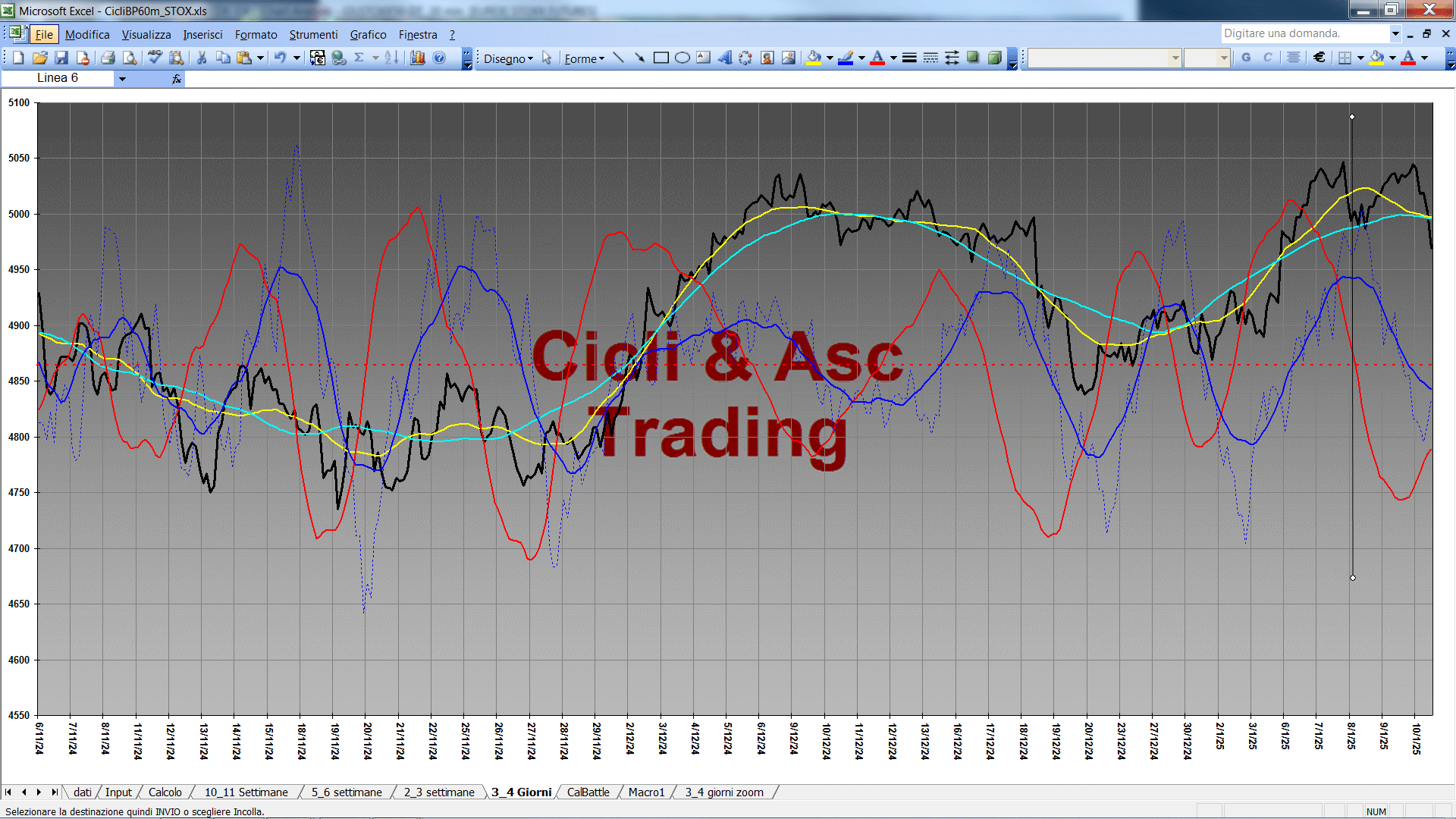Switch to the dati sheet tab

click(x=83, y=792)
